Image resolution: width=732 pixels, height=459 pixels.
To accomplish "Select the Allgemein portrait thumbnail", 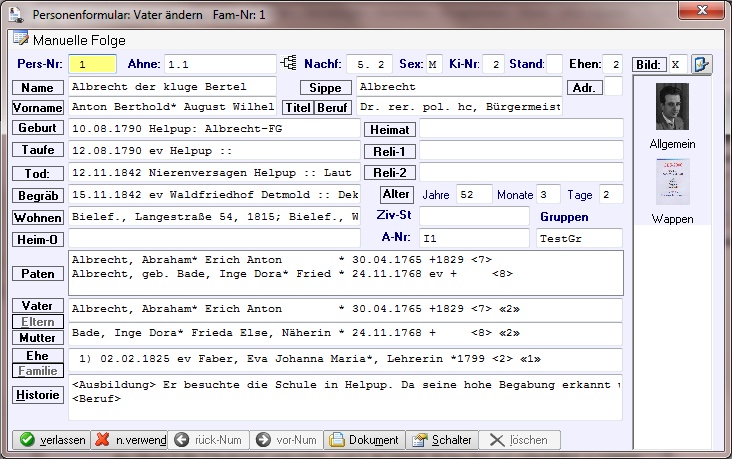I will [672, 107].
